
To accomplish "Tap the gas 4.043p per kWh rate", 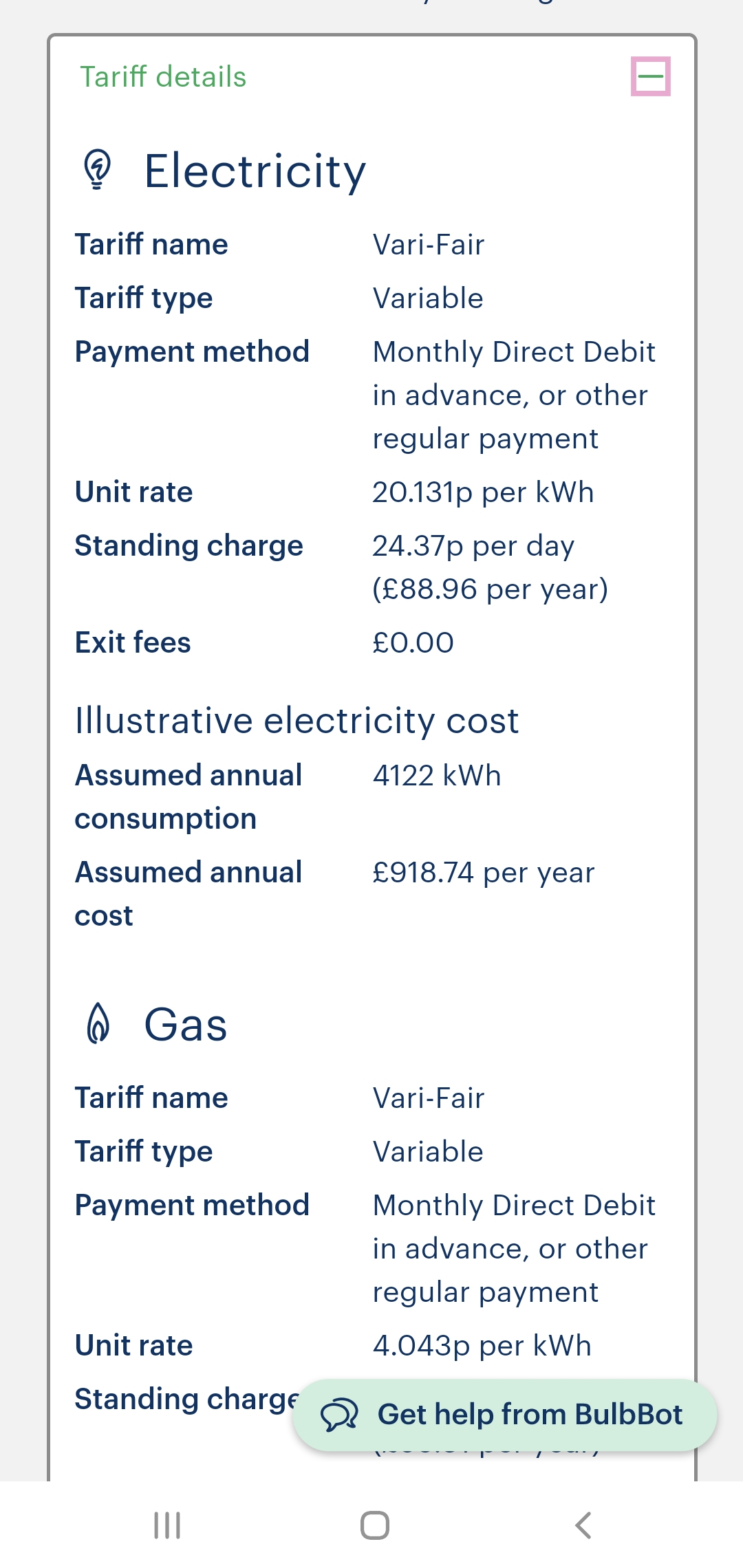I will [x=482, y=1346].
